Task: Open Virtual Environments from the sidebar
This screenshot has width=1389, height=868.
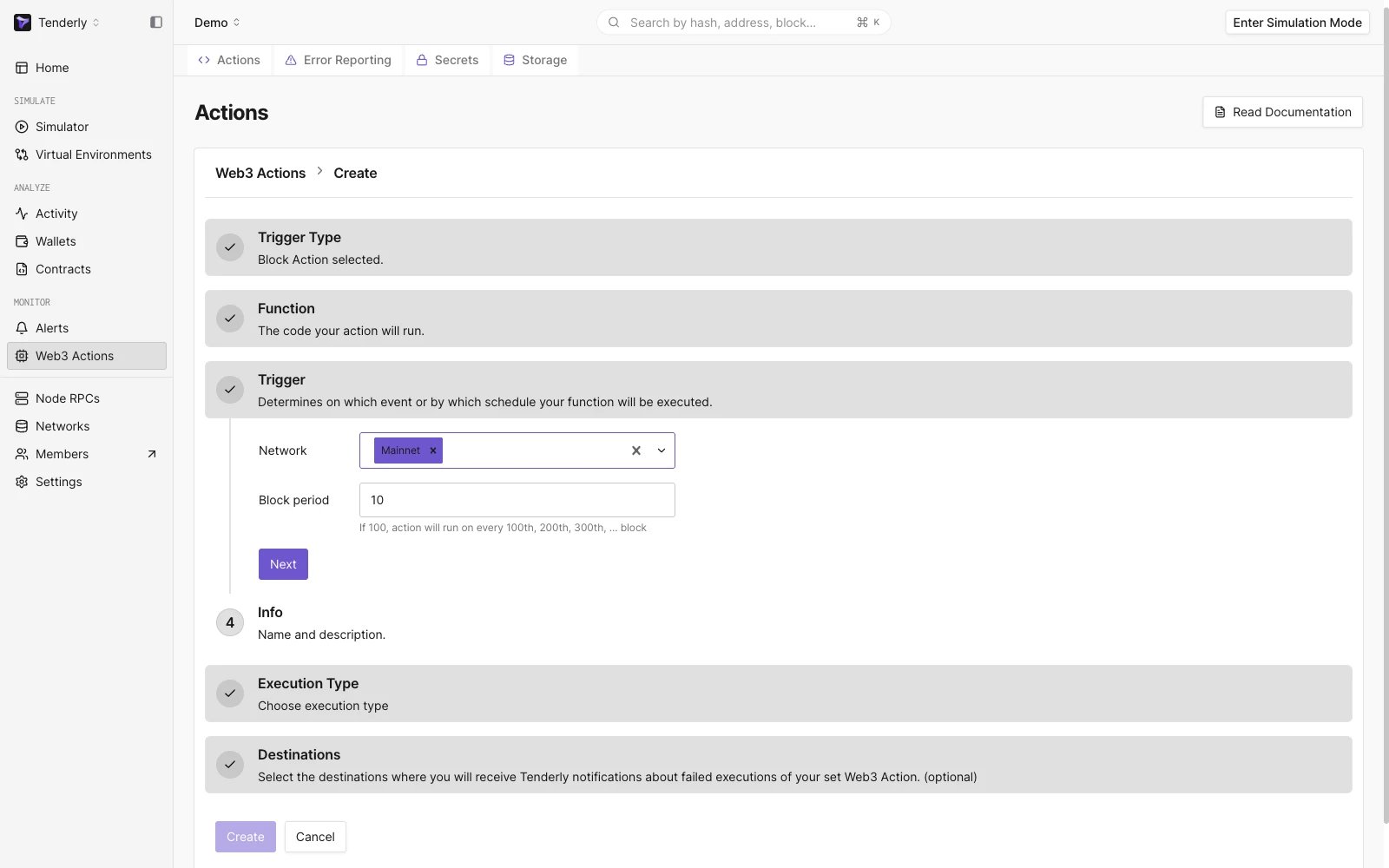Action: coord(87,155)
